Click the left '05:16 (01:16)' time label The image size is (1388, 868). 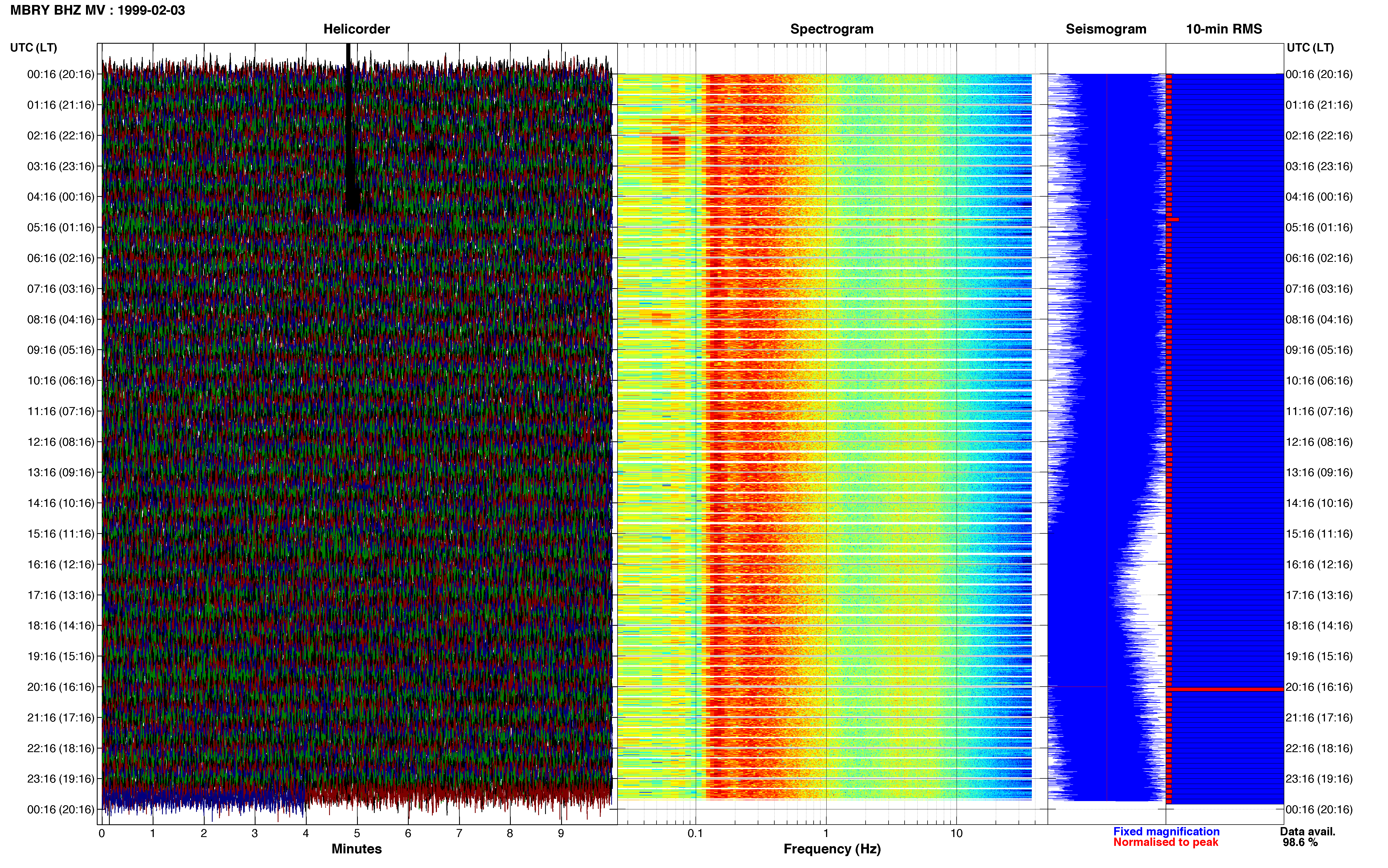coord(61,227)
